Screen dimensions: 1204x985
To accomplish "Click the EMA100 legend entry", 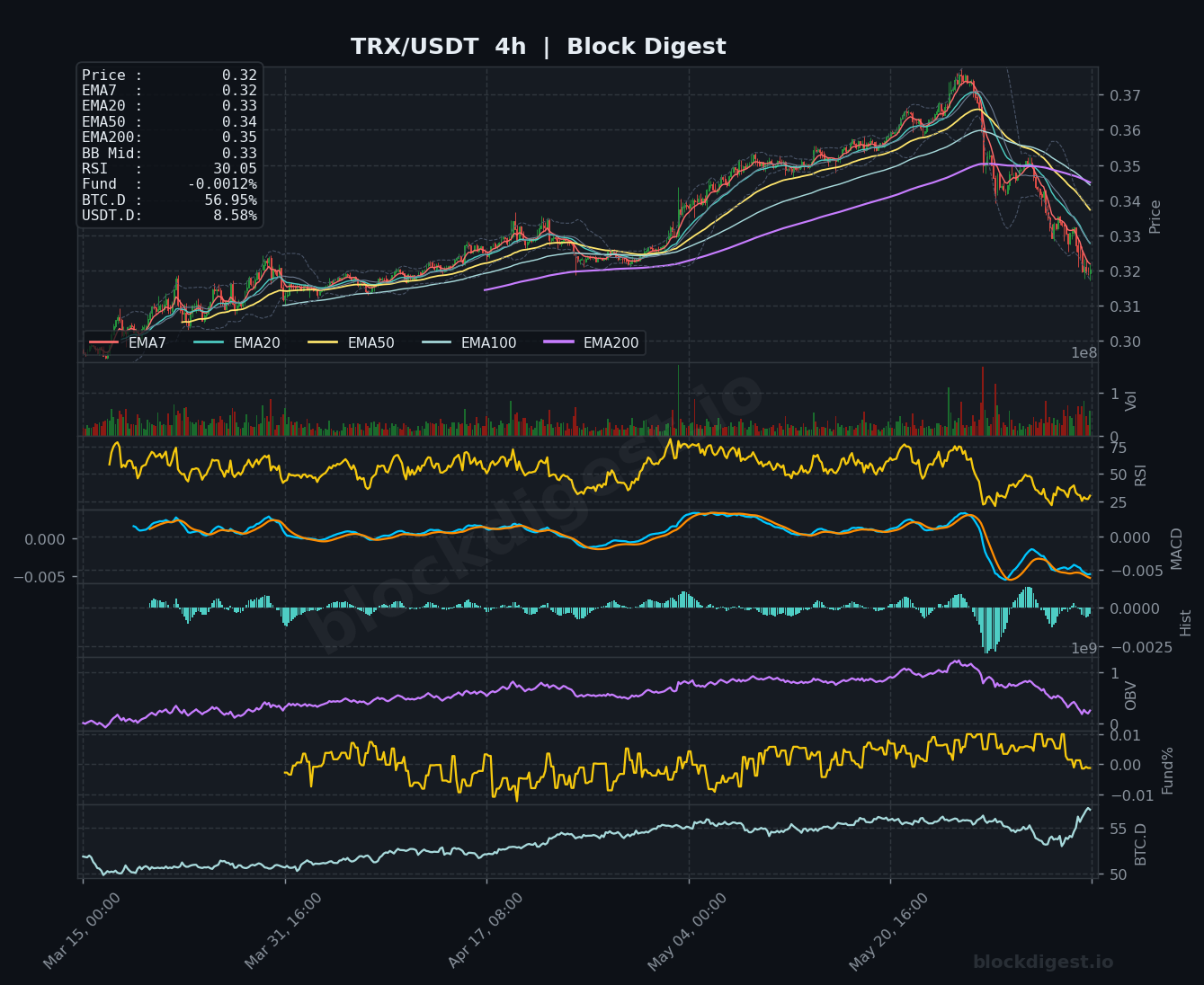I will pyautogui.click(x=468, y=342).
